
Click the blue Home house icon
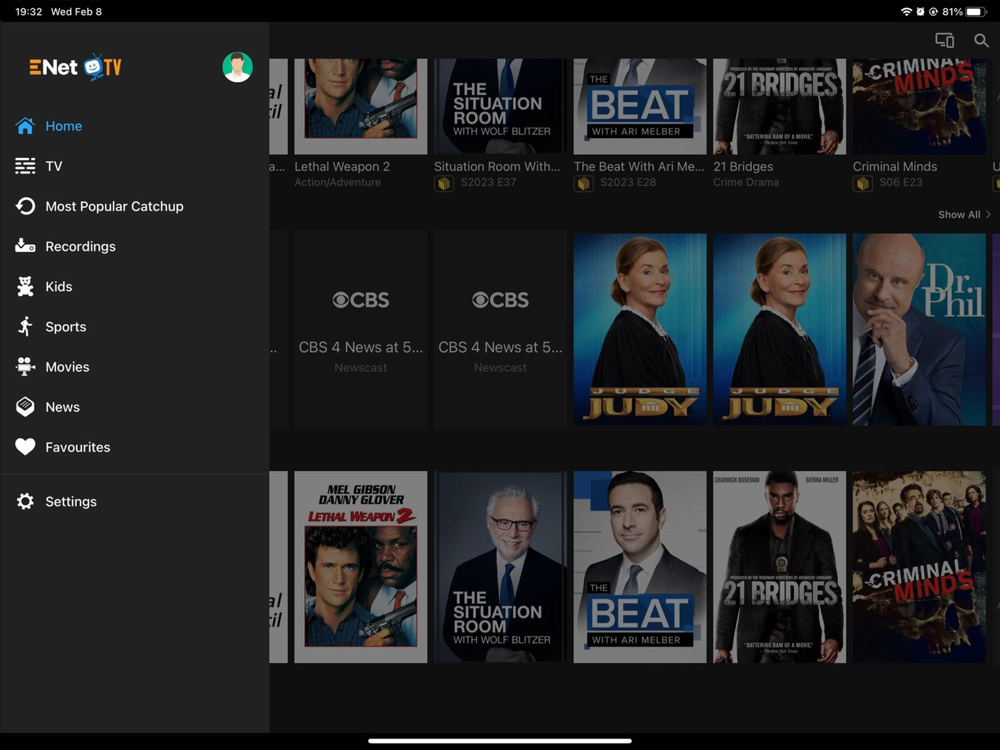(25, 126)
